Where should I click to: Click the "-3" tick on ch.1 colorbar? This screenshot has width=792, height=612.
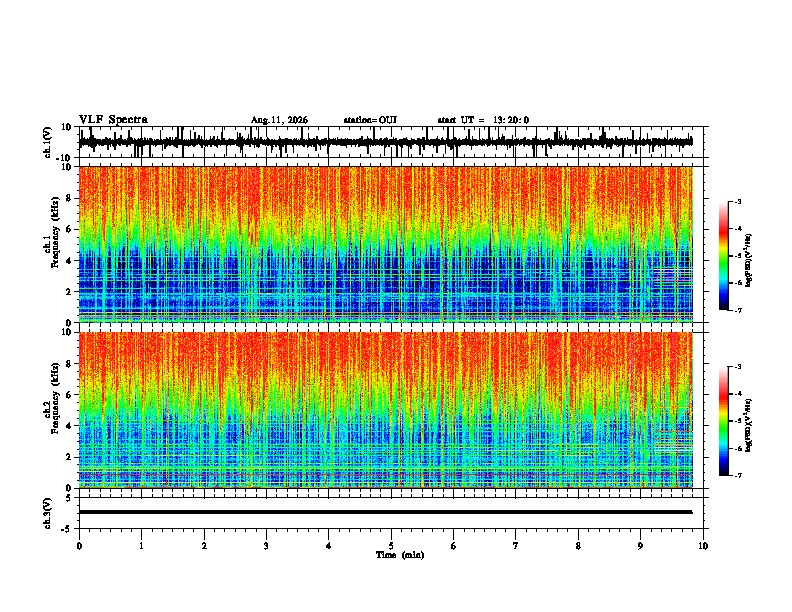[738, 201]
